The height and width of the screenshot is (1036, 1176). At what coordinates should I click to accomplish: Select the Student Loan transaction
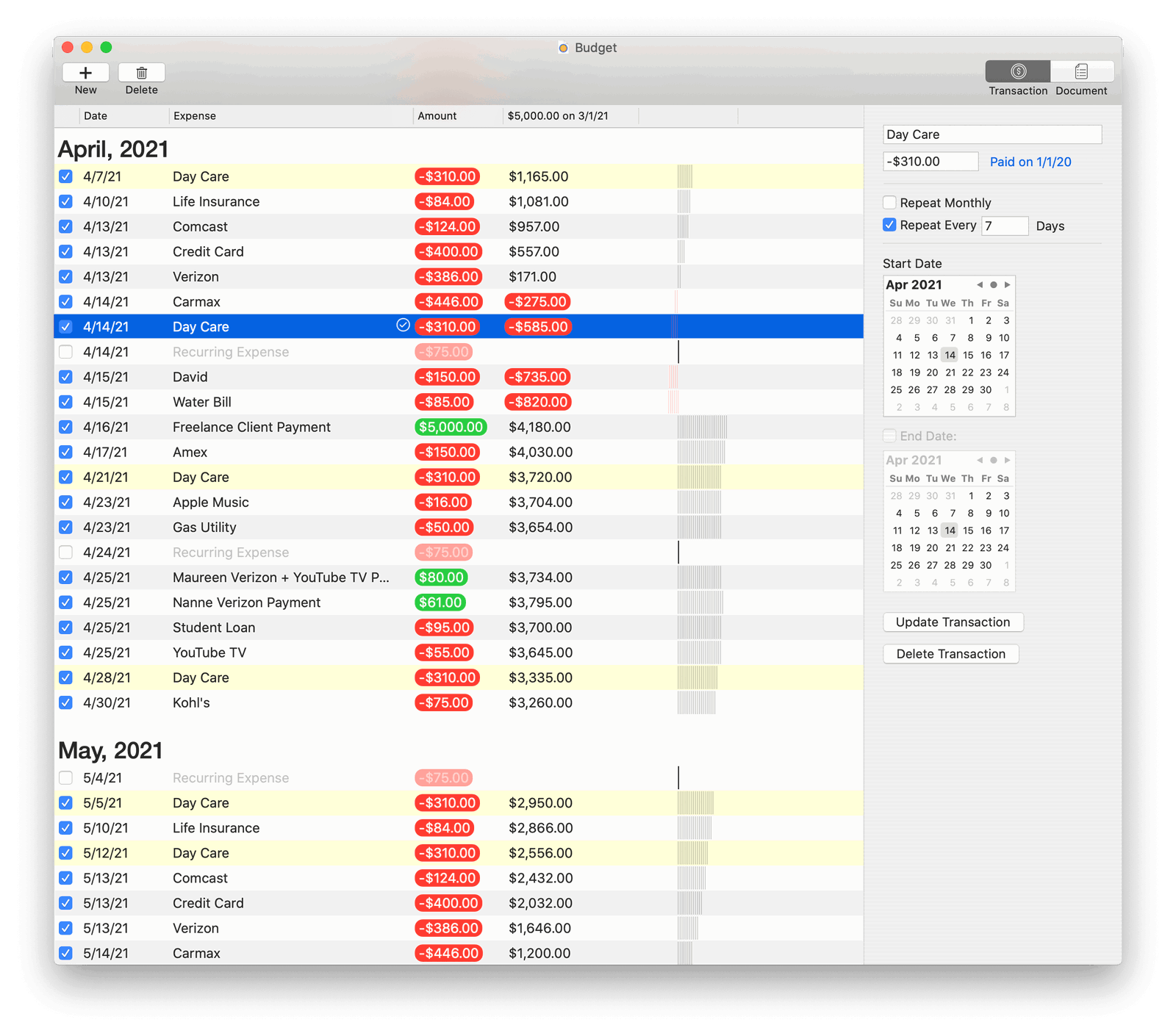(459, 627)
